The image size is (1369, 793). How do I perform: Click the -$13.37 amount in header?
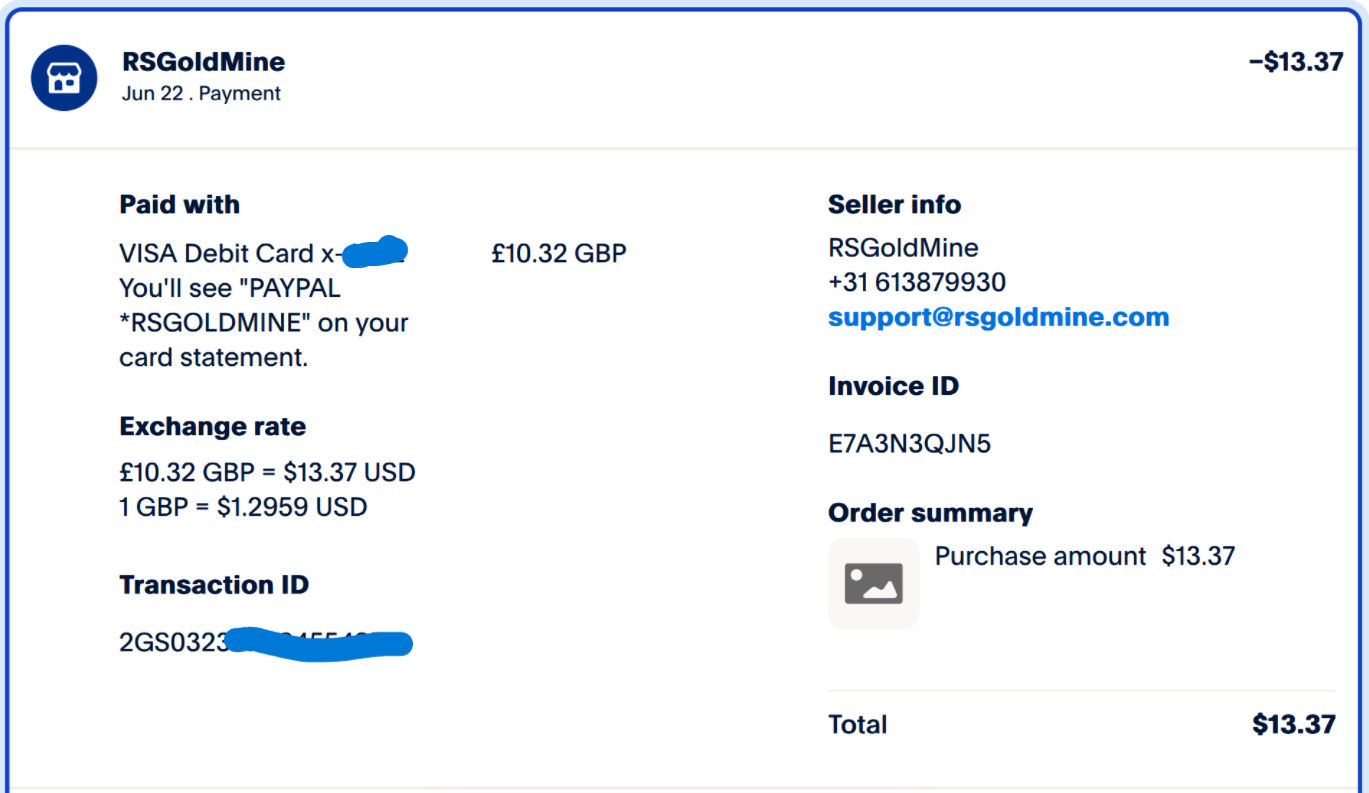point(1295,62)
